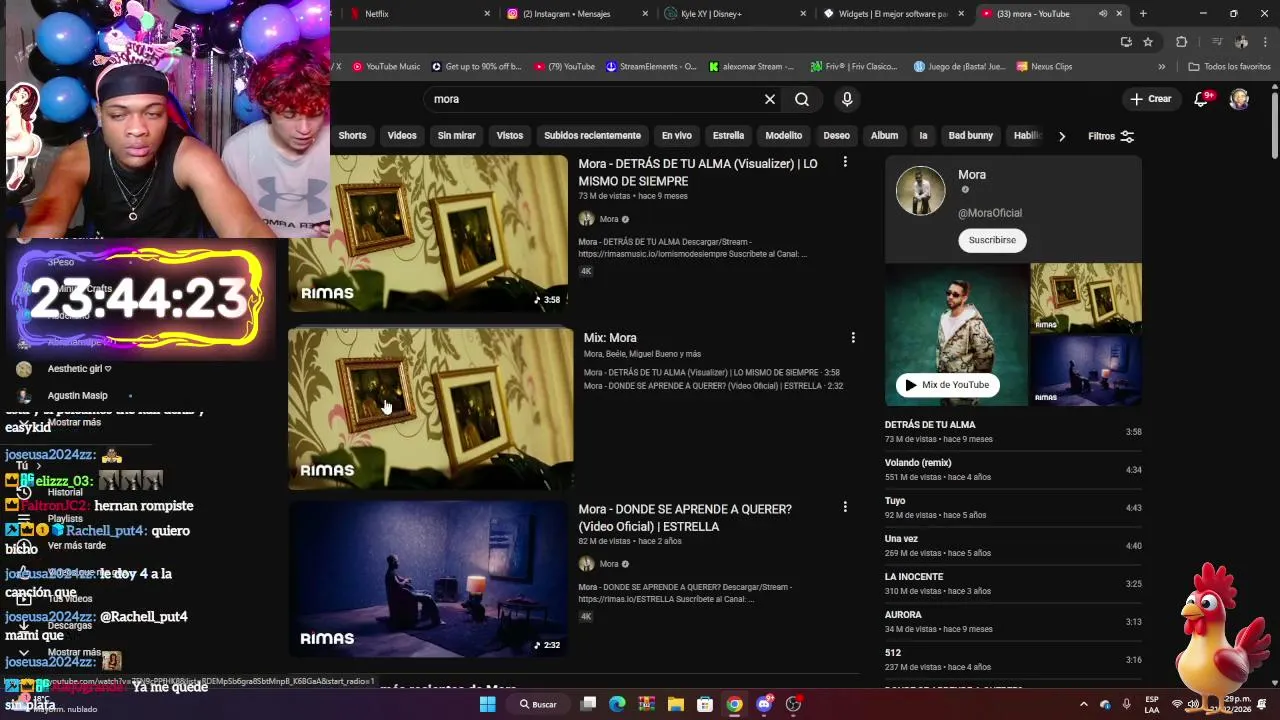Open options for DONDE SE APRENDE A QUERER result
This screenshot has width=1280, height=720.
click(845, 507)
